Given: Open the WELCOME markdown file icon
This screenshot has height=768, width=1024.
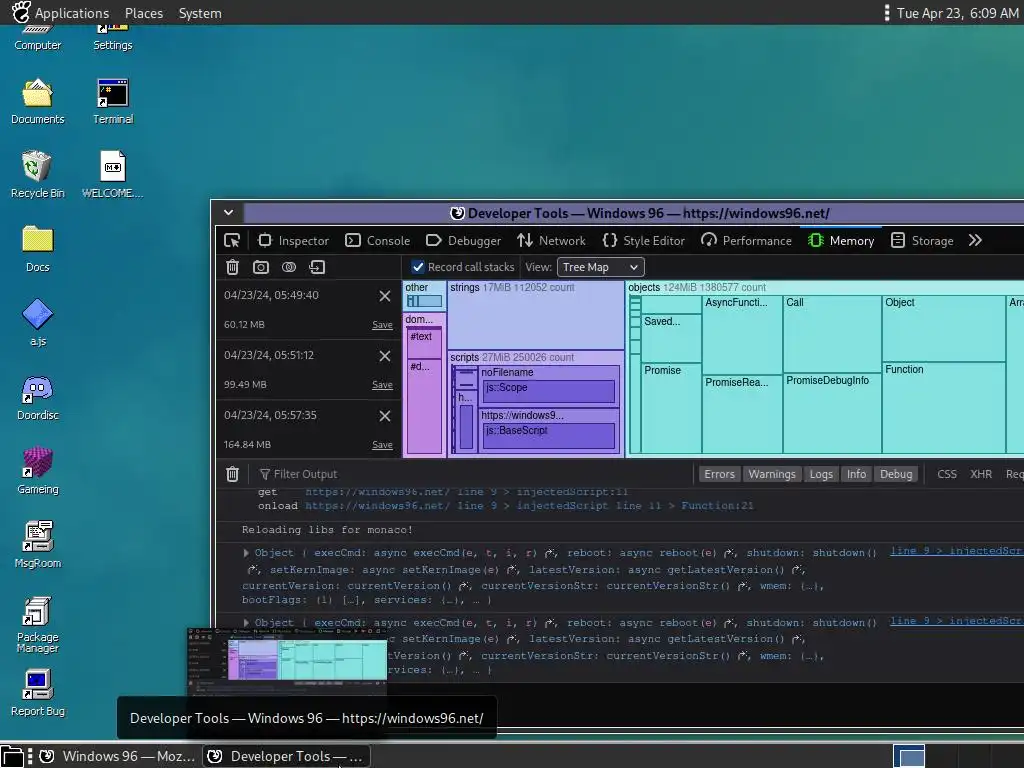Looking at the screenshot, I should click(112, 174).
